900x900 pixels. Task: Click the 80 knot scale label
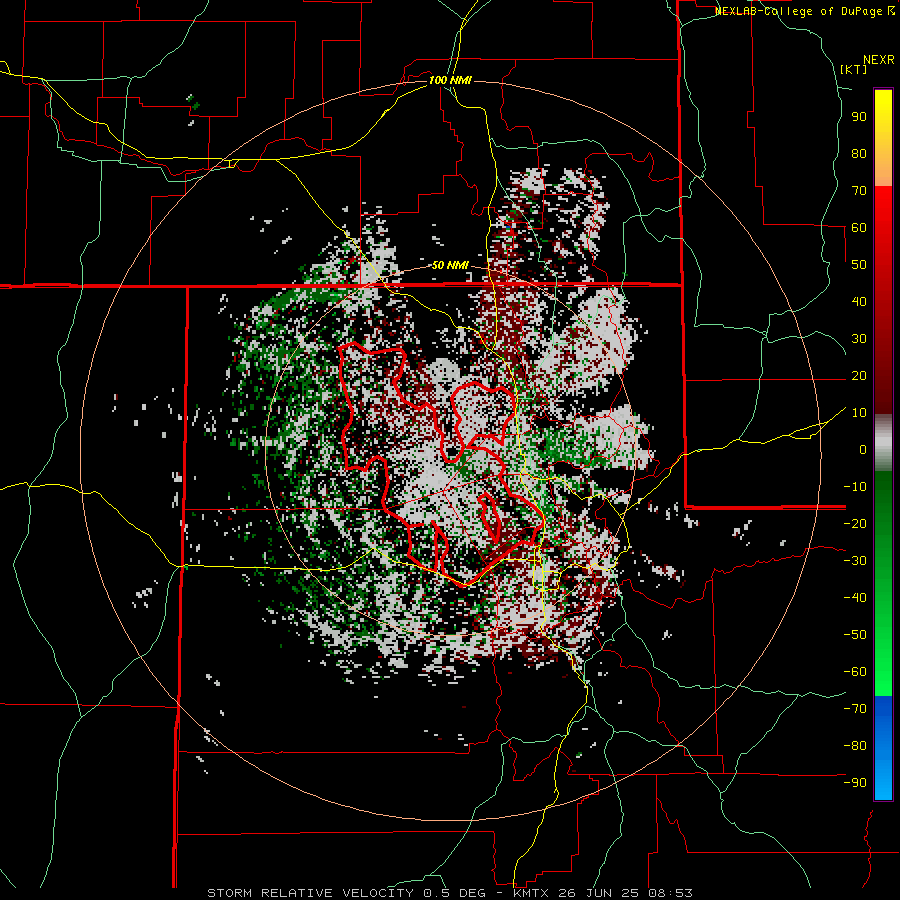tap(859, 153)
